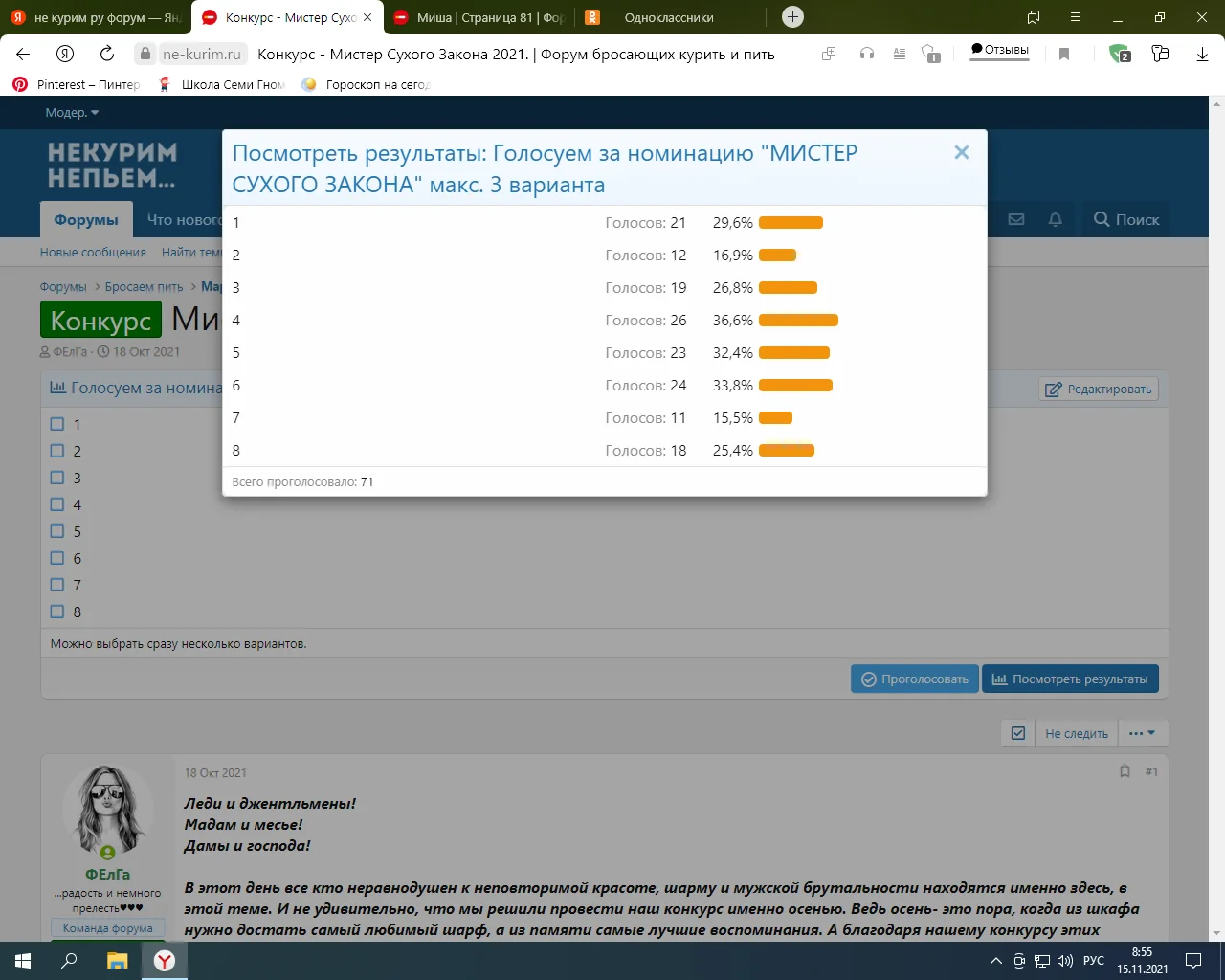Tick poll option 8 checkbox

point(57,612)
